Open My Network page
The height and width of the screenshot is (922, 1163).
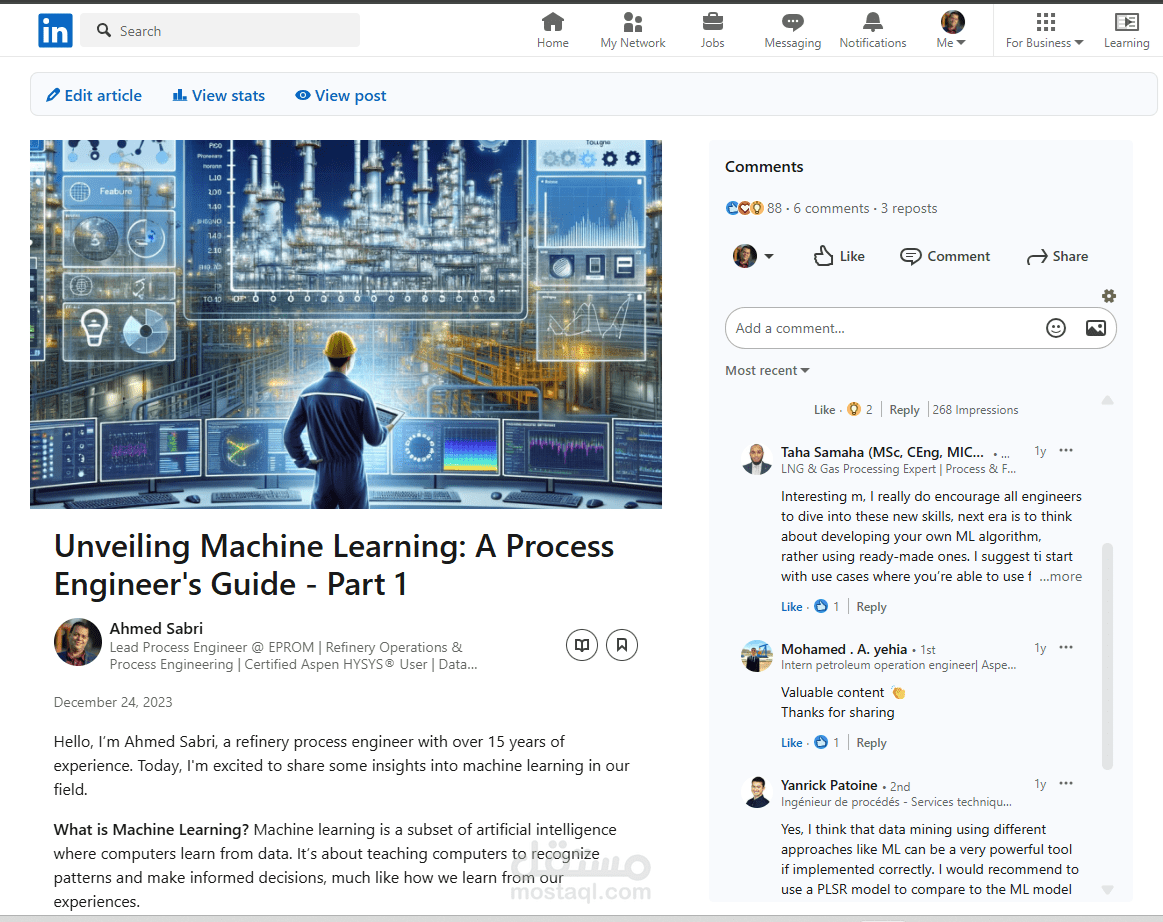click(x=633, y=30)
